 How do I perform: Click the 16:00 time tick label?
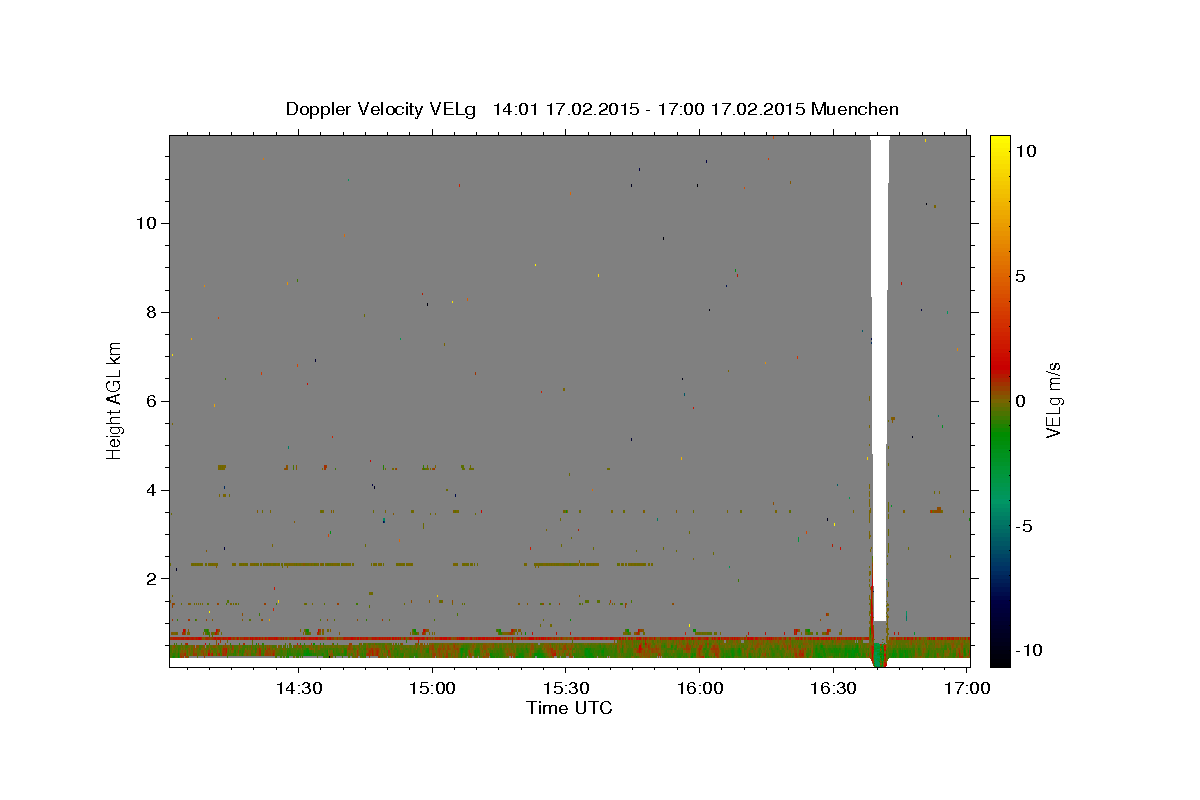click(699, 688)
